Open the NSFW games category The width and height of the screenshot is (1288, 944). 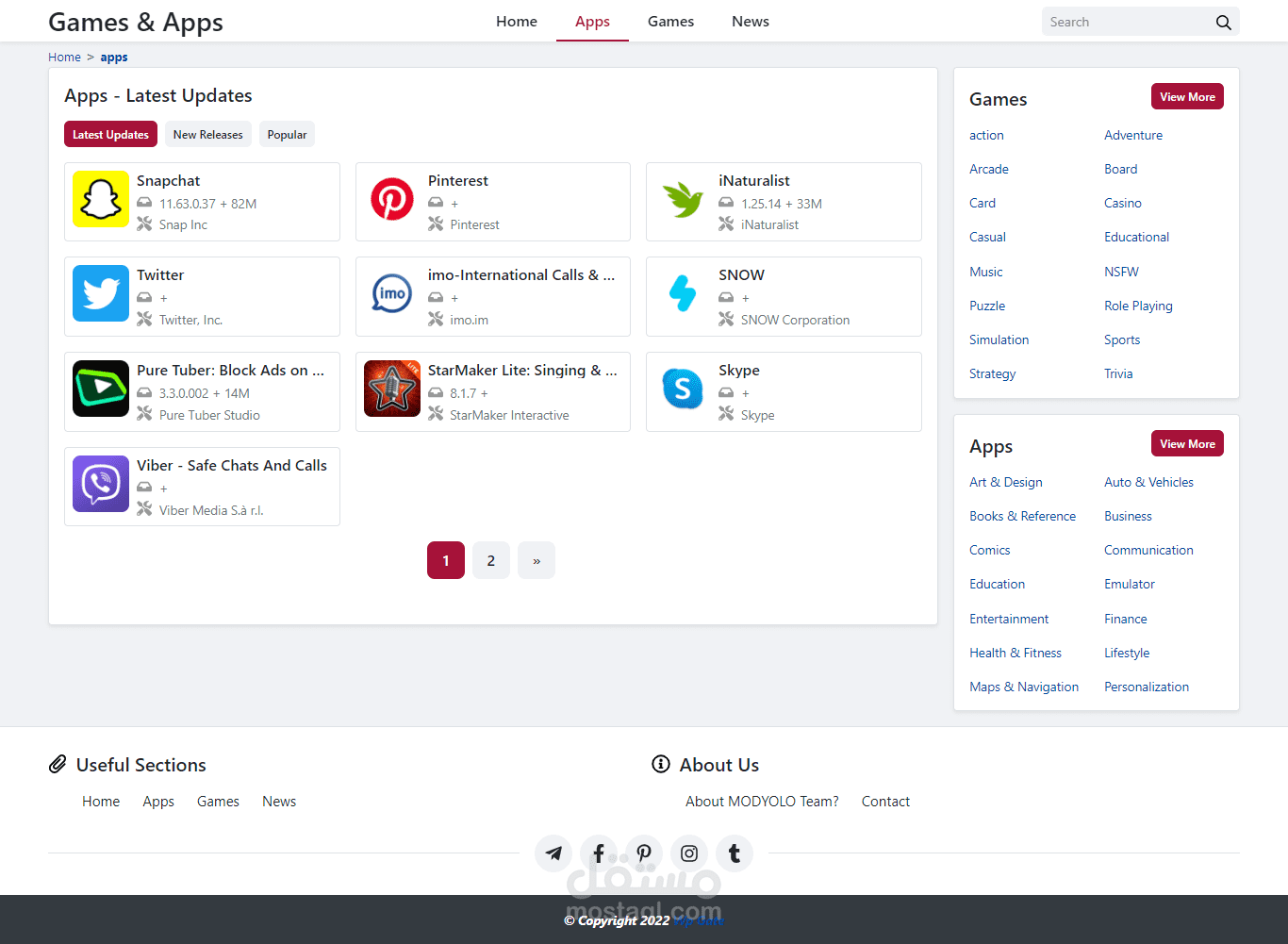pyautogui.click(x=1121, y=272)
